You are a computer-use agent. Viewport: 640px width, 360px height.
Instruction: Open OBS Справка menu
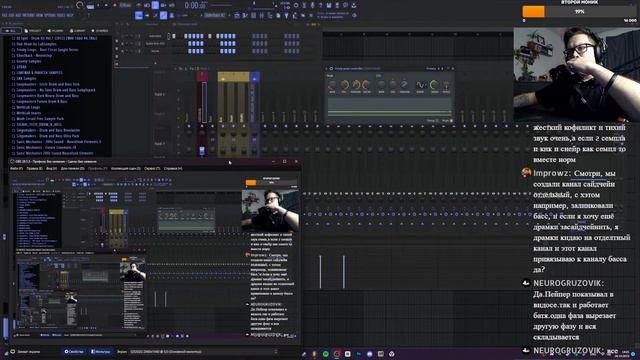(x=173, y=168)
